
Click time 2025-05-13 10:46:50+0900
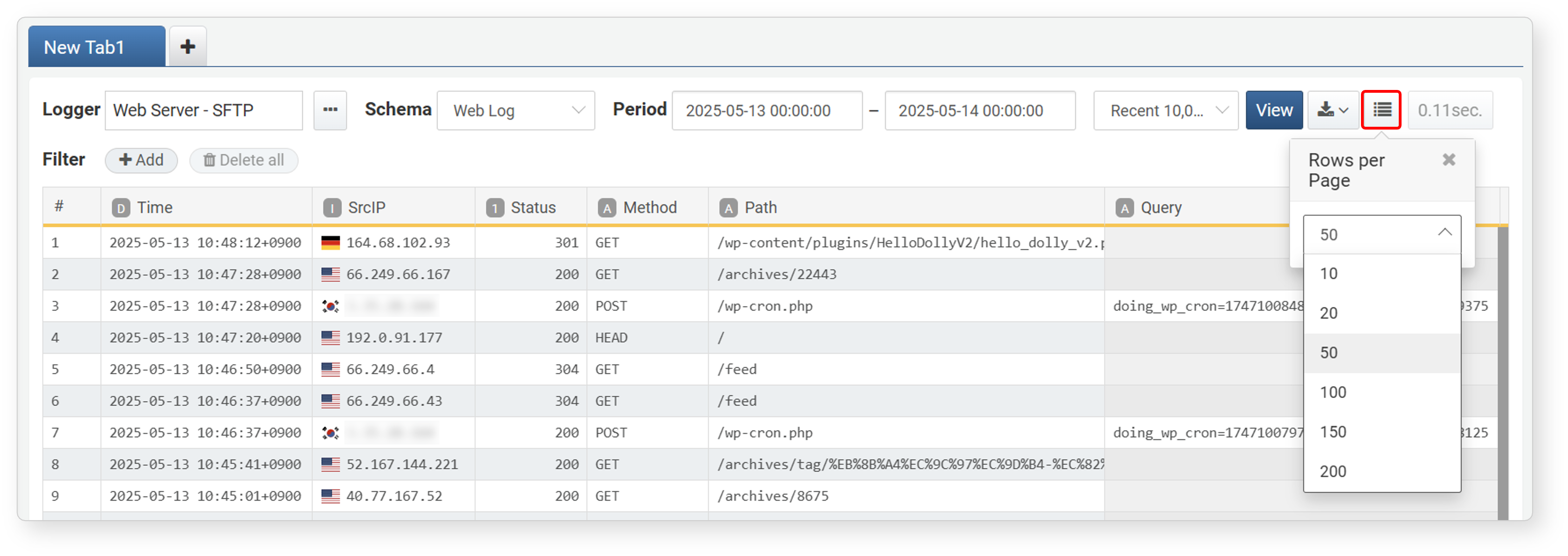click(x=205, y=369)
